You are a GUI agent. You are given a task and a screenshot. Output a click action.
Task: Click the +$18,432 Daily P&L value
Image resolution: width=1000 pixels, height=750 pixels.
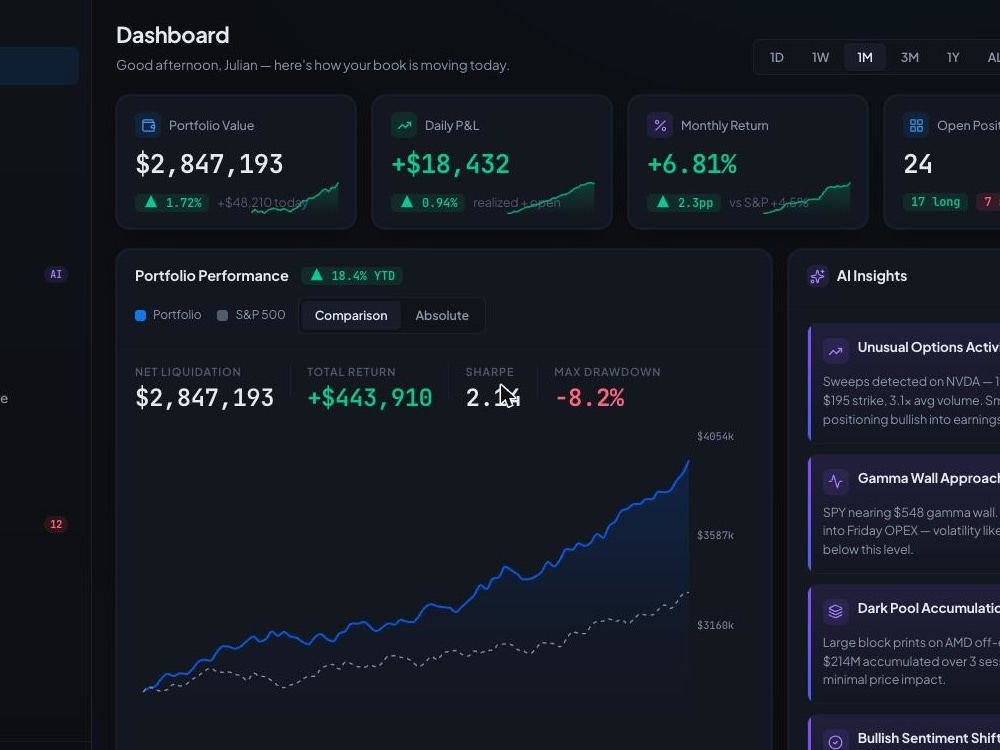pyautogui.click(x=450, y=164)
